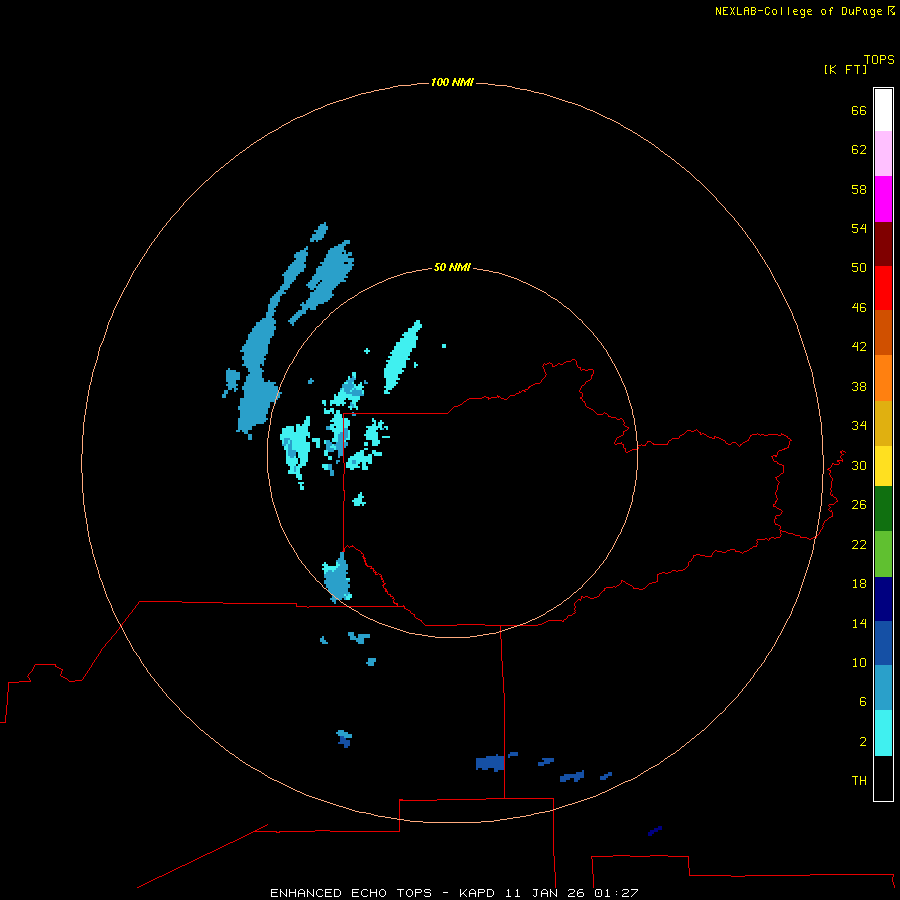Click the legend value '22'
This screenshot has width=900, height=900.
point(859,545)
